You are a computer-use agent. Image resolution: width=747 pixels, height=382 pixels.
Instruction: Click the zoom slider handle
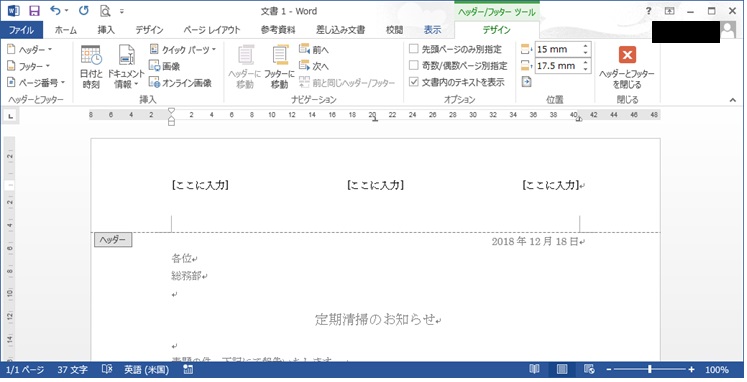(x=650, y=370)
